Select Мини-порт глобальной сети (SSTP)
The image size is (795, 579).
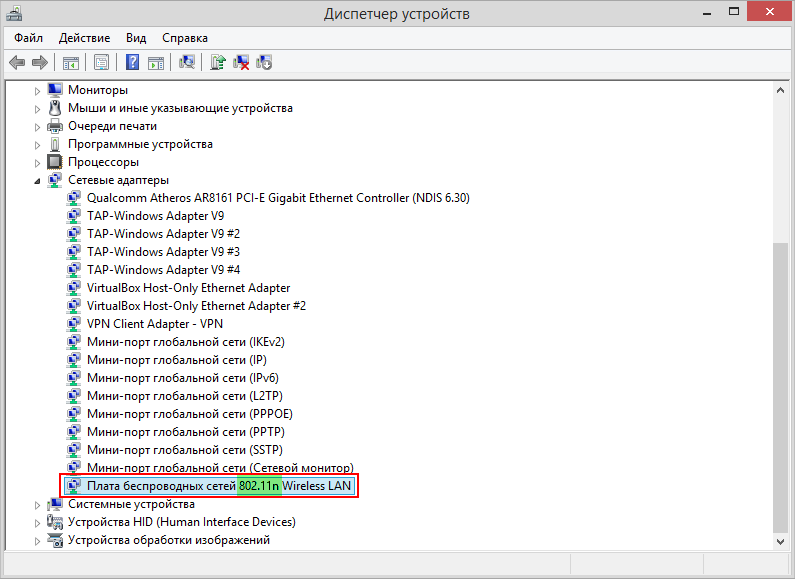[185, 450]
